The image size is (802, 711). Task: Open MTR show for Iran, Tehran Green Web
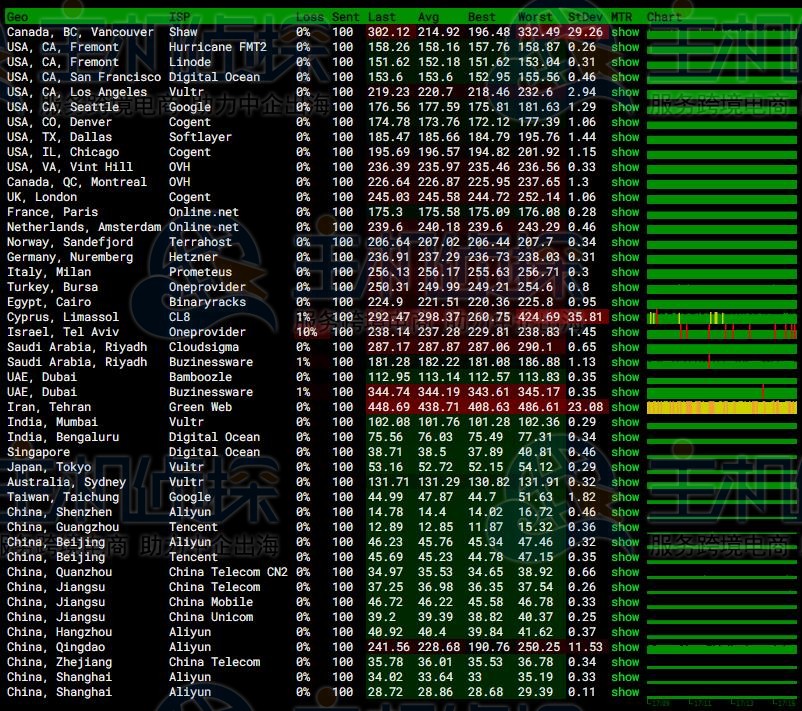click(x=625, y=407)
